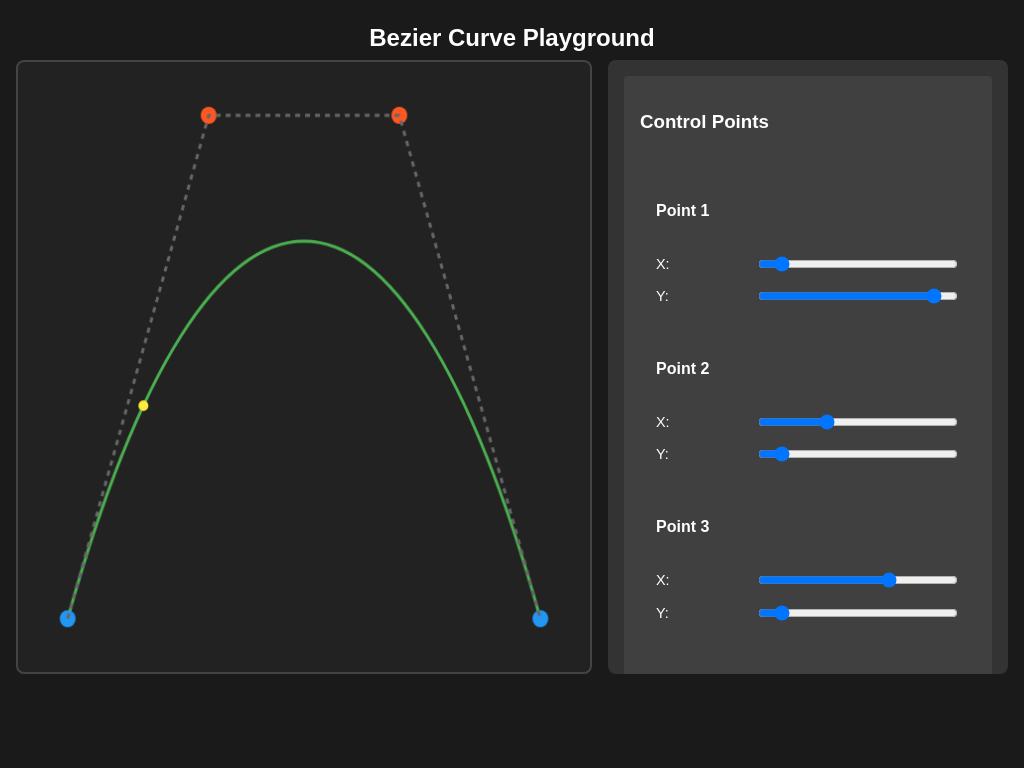Viewport: 1024px width, 768px height.
Task: Select the top-left orange control point handle
Action: (x=209, y=115)
